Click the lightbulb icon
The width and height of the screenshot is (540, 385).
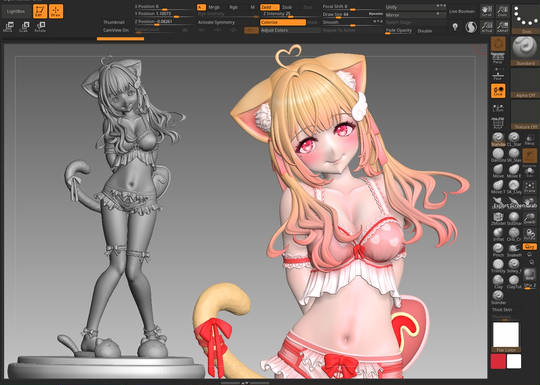[x=455, y=27]
